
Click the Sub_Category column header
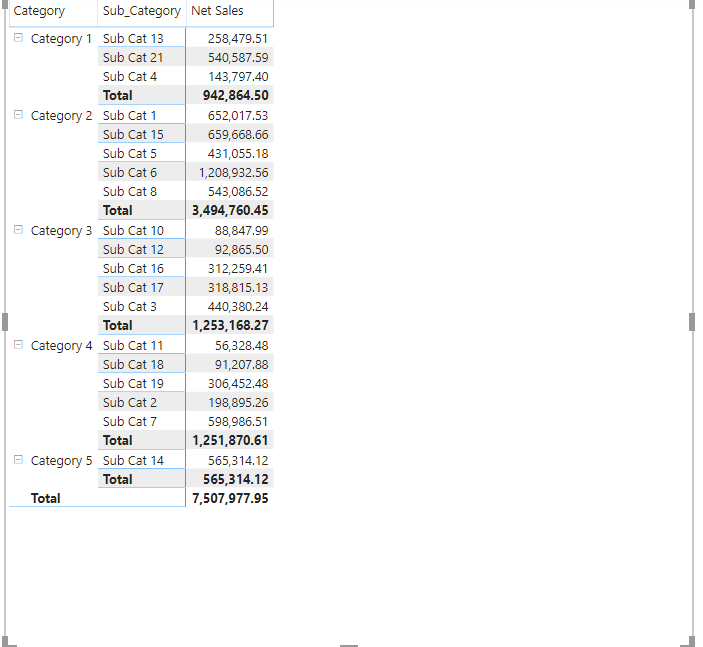click(142, 11)
